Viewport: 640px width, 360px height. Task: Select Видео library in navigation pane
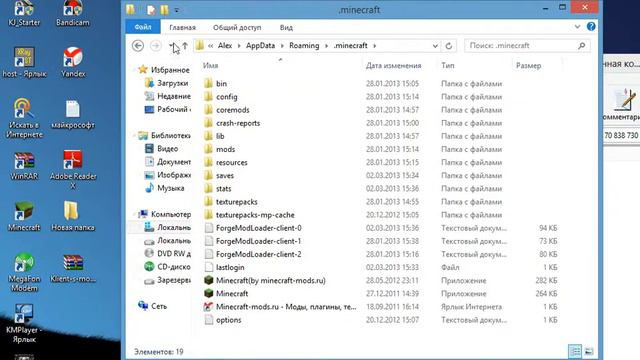coord(167,149)
